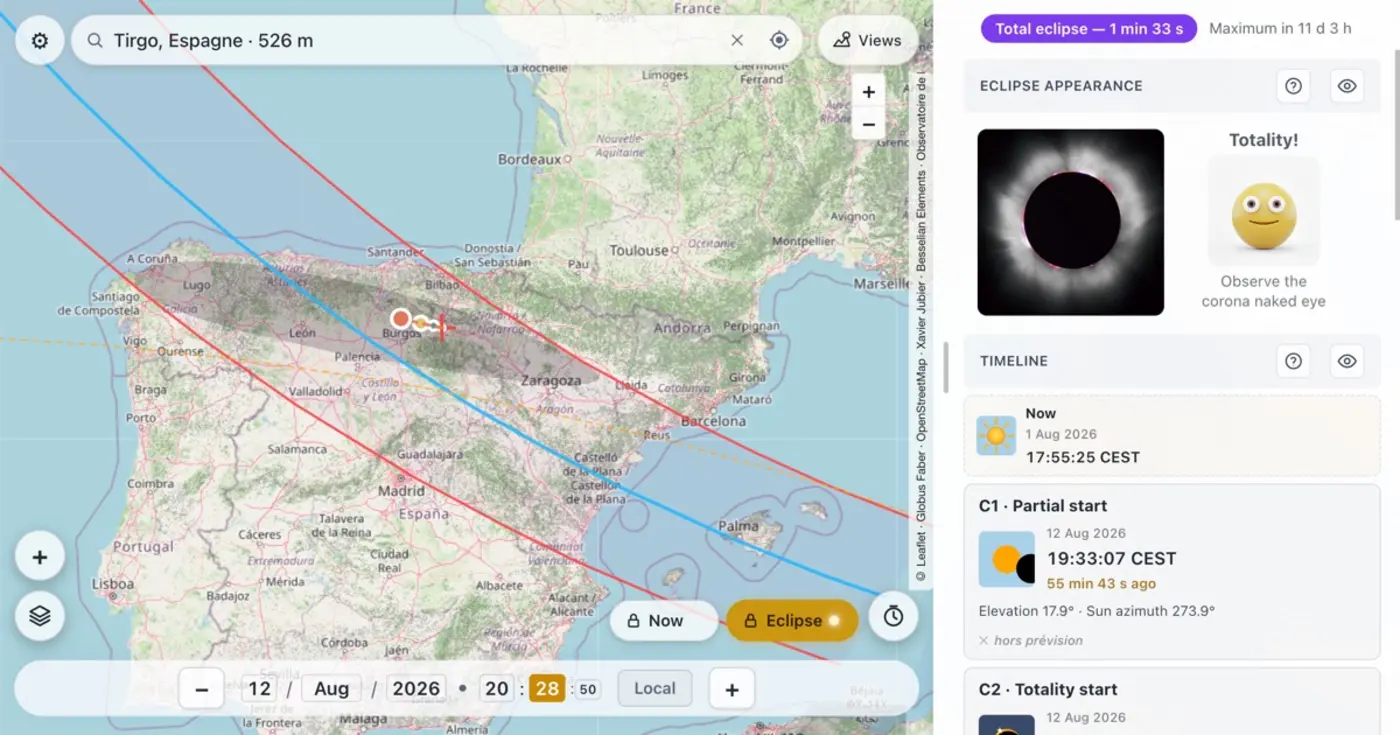
Task: Select the seconds field 50
Action: point(588,689)
